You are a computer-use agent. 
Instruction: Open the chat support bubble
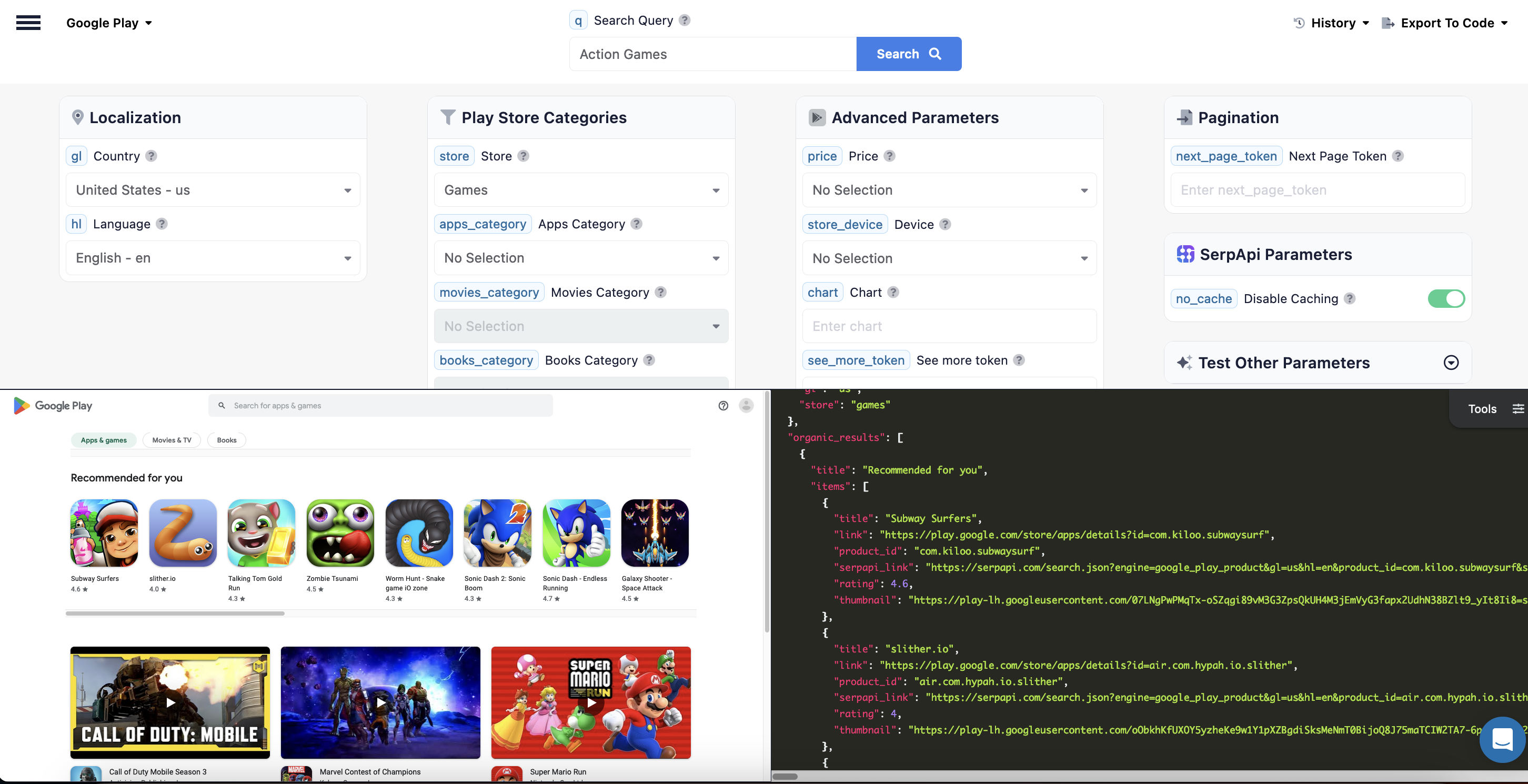click(x=1503, y=739)
